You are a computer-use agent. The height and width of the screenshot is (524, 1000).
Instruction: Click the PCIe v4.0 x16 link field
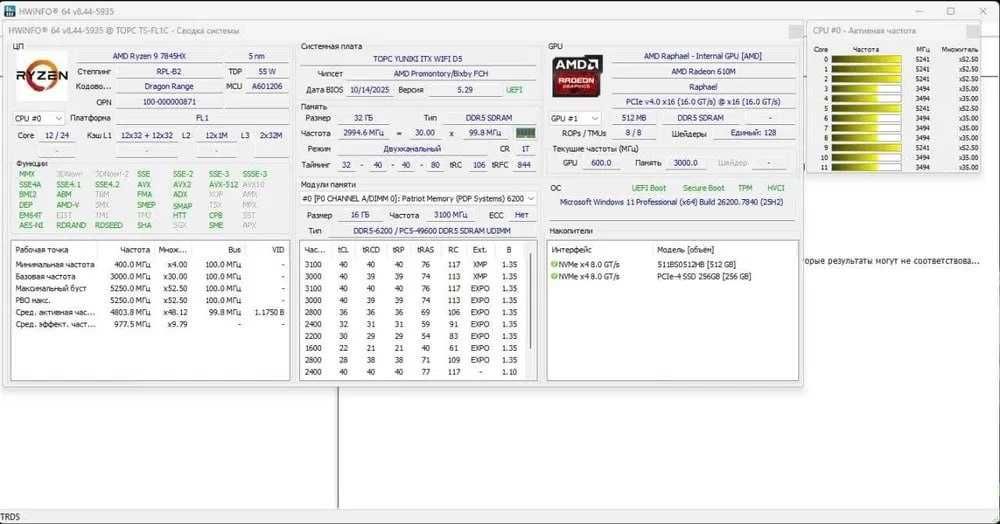pyautogui.click(x=703, y=102)
